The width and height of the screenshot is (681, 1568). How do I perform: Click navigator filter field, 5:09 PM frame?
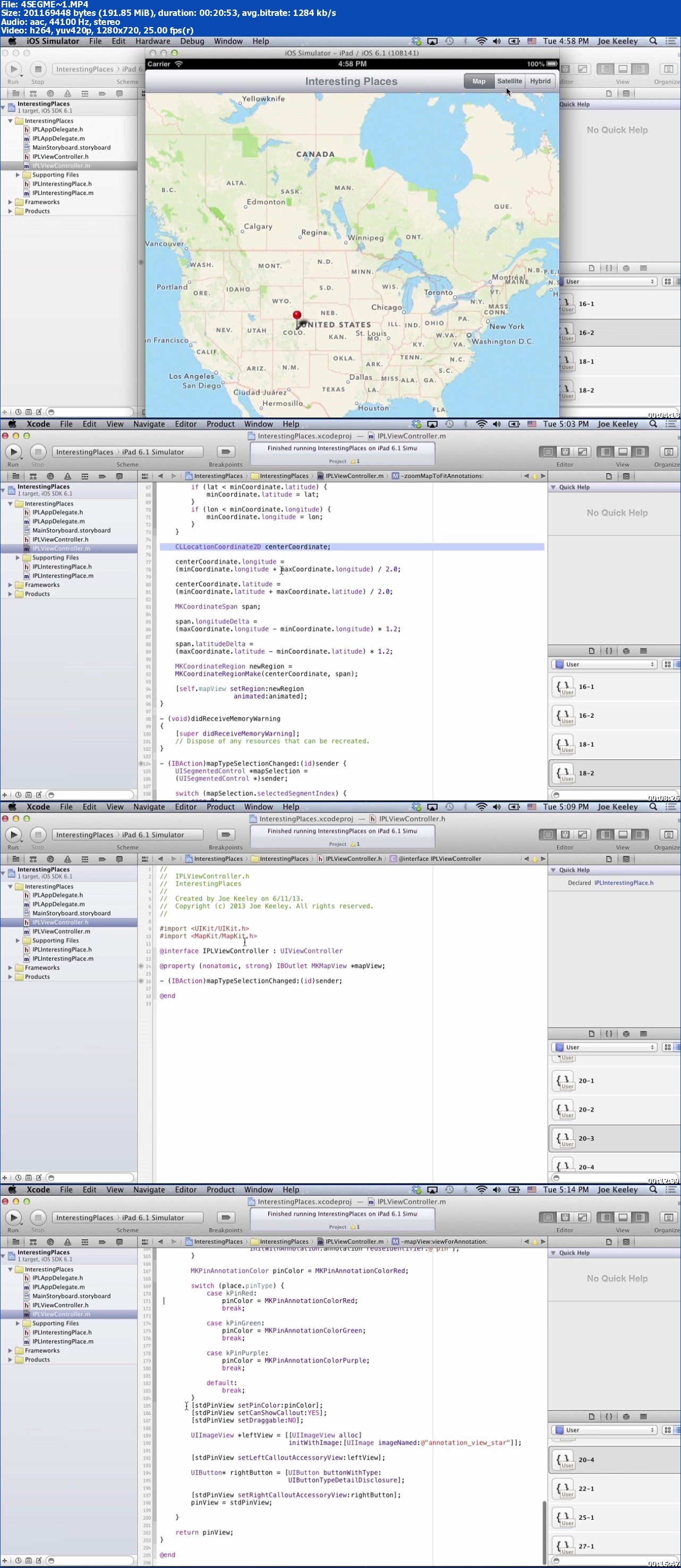point(90,1178)
